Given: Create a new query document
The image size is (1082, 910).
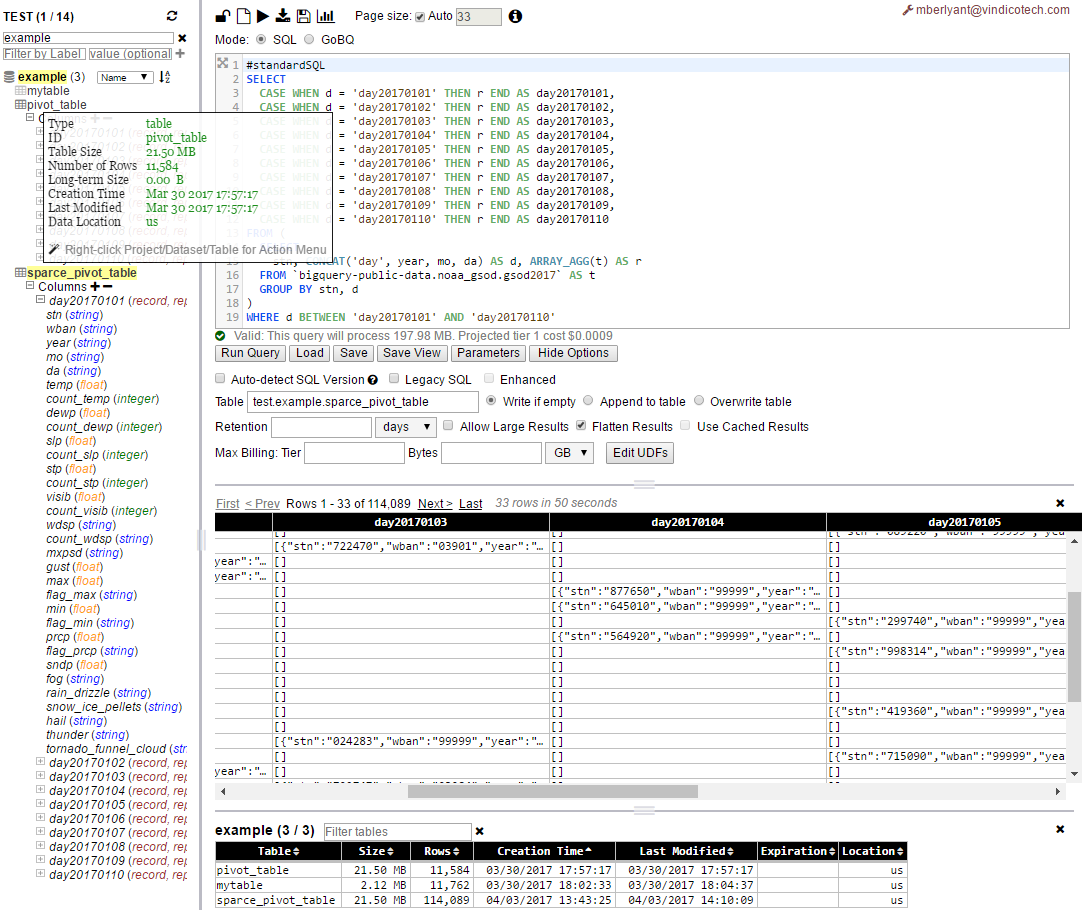Looking at the screenshot, I should 243,16.
